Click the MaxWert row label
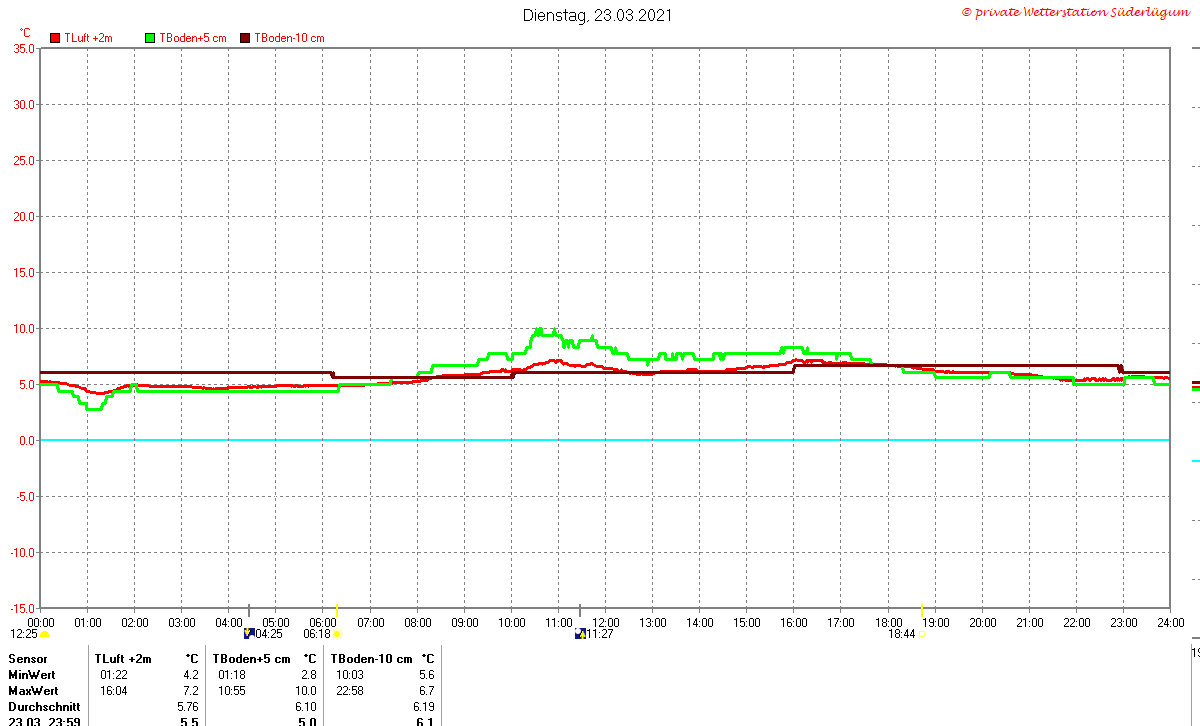 click(x=34, y=691)
